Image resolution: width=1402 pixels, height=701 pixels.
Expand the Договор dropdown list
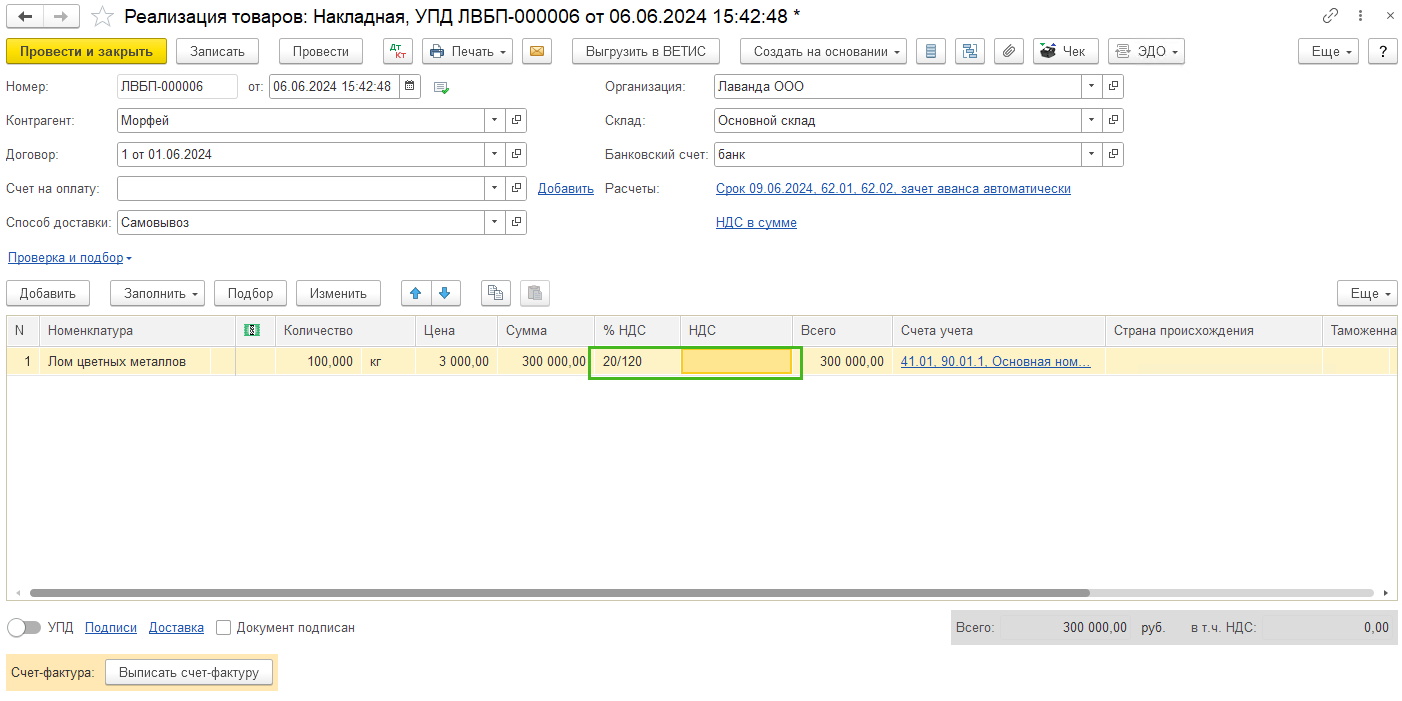[x=495, y=155]
